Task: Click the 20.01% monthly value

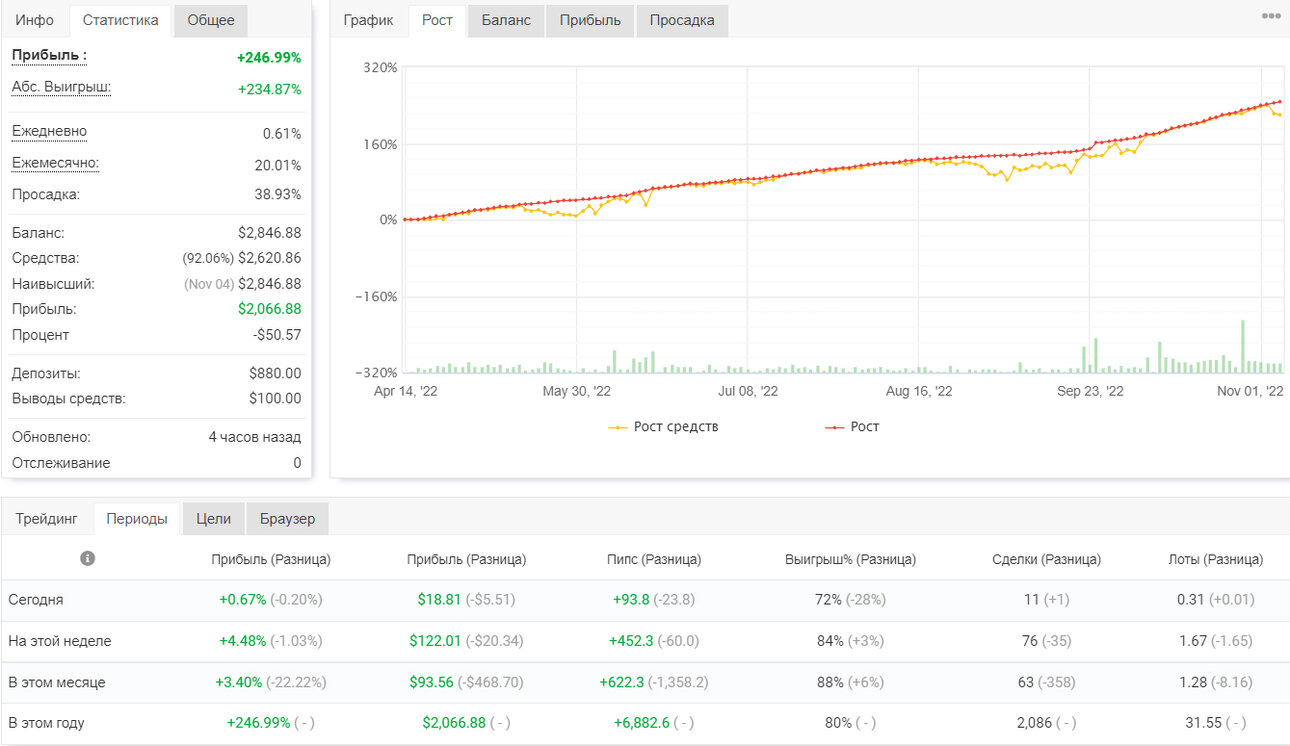Action: point(278,165)
